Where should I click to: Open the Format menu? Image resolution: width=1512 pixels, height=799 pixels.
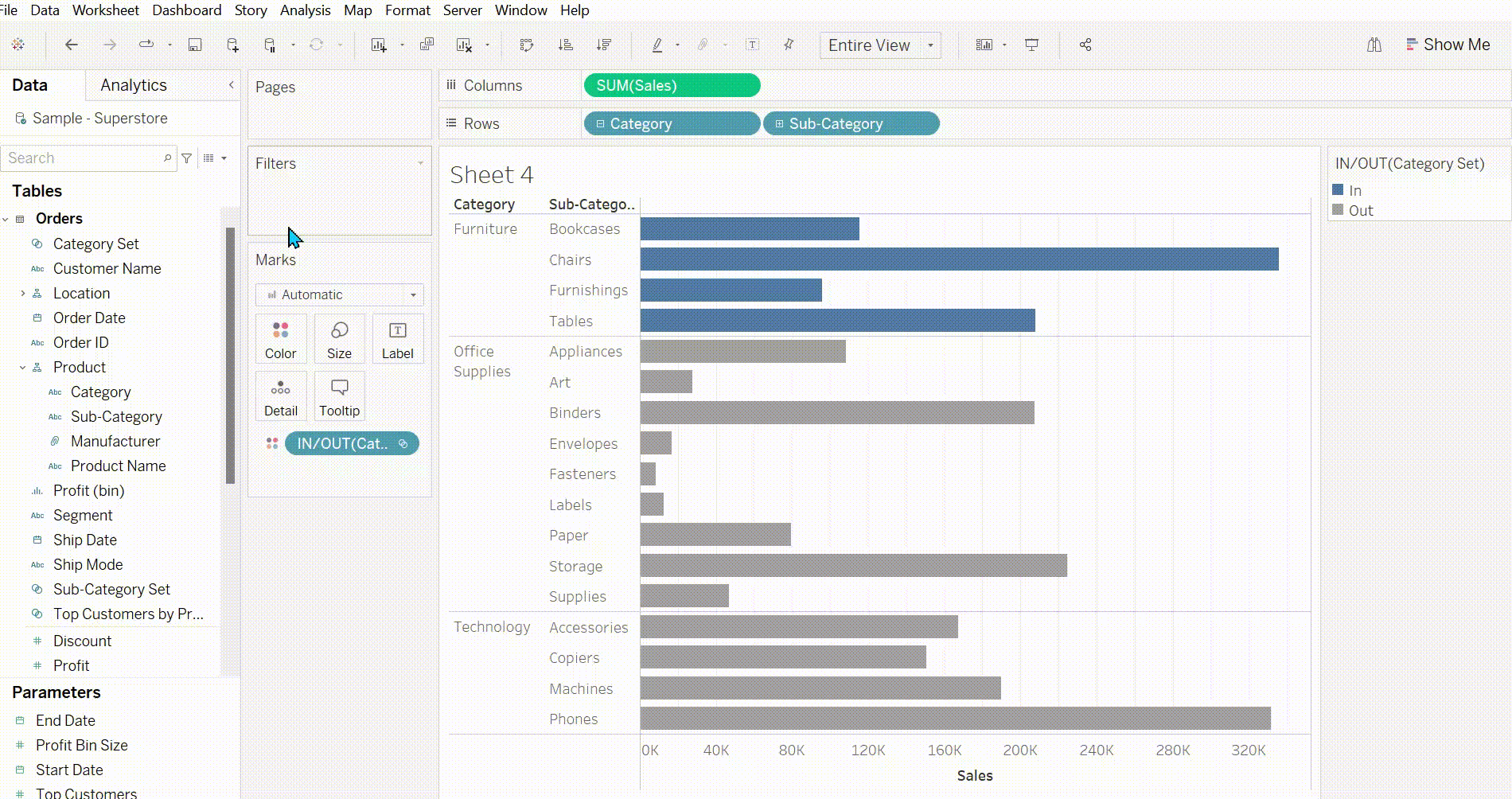click(407, 10)
